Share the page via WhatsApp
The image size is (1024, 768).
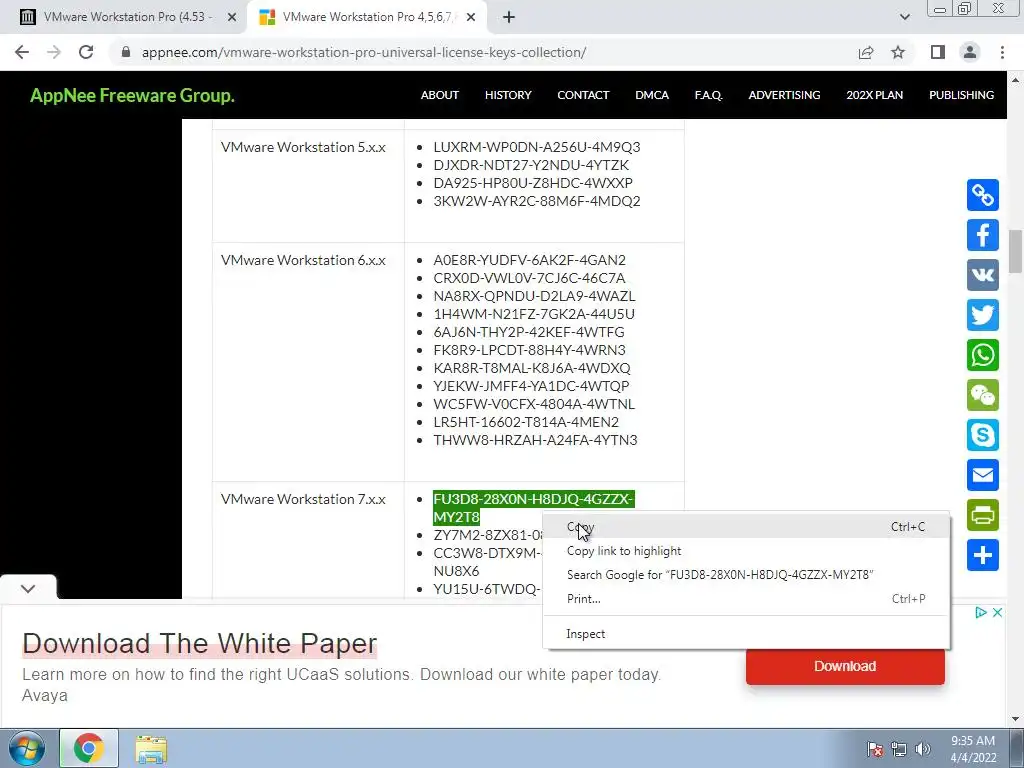pos(983,355)
